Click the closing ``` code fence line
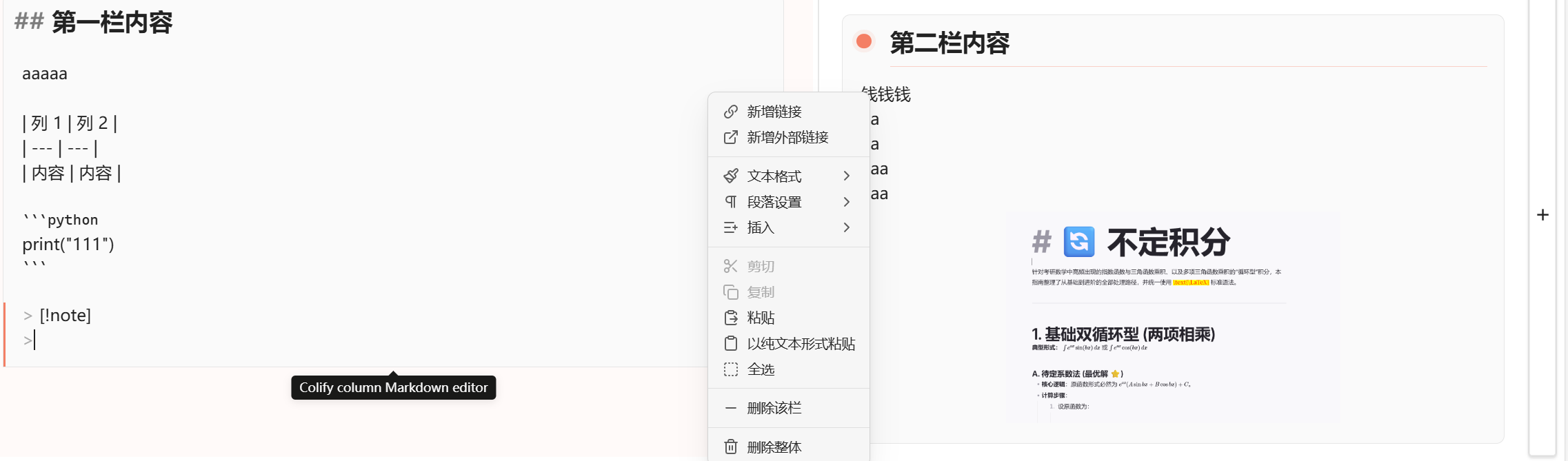The image size is (1568, 461). coord(34,265)
